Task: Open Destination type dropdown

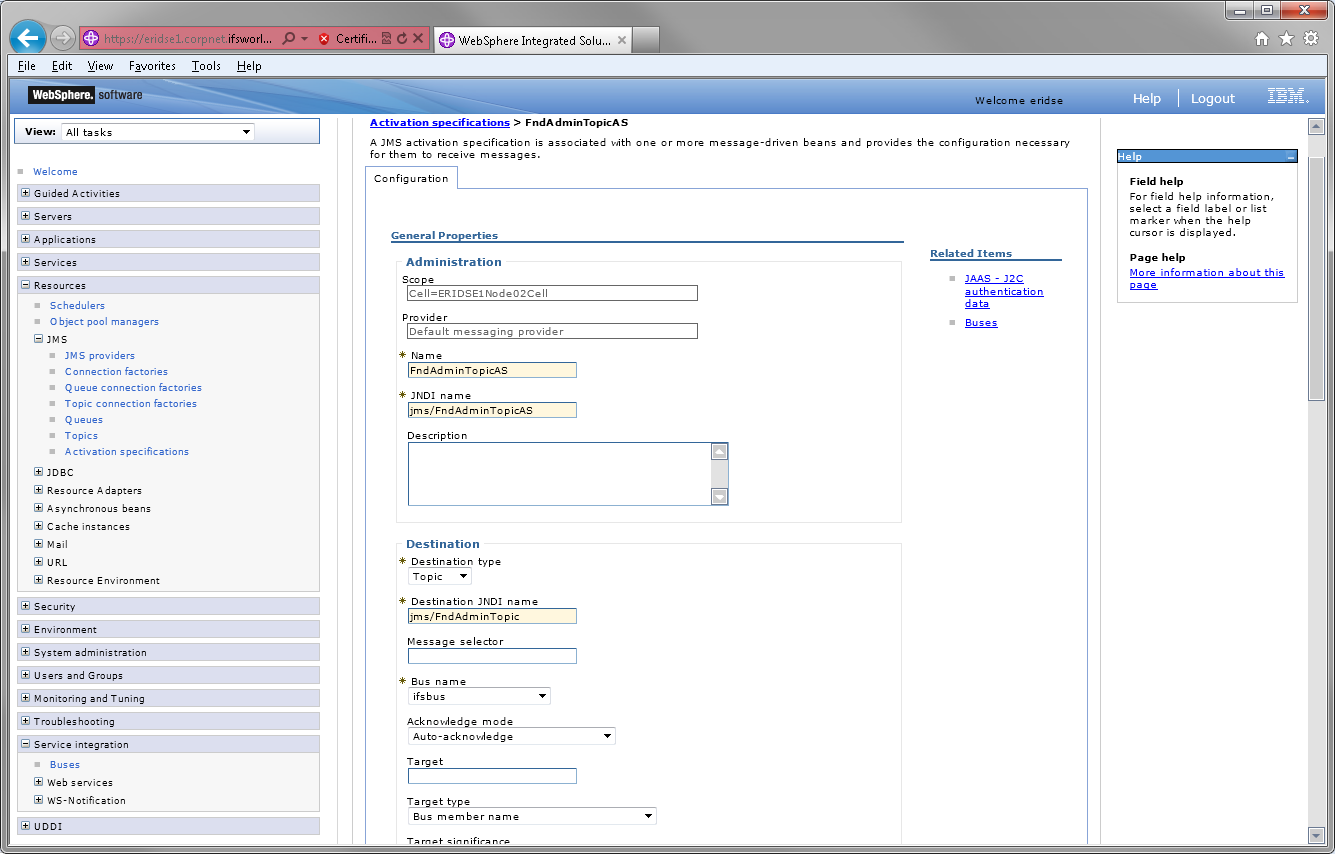Action: pyautogui.click(x=440, y=576)
